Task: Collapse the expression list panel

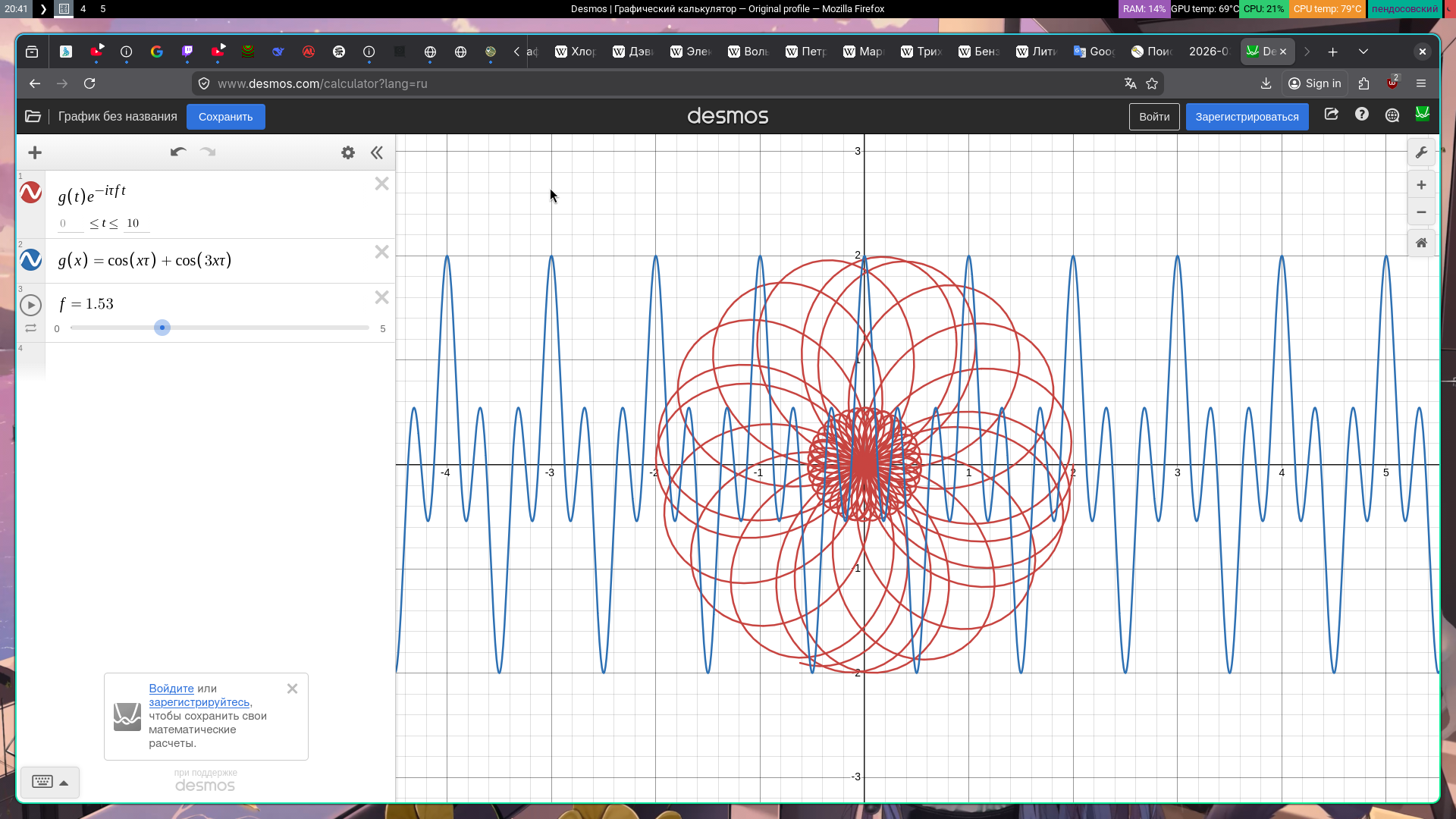Action: click(377, 152)
